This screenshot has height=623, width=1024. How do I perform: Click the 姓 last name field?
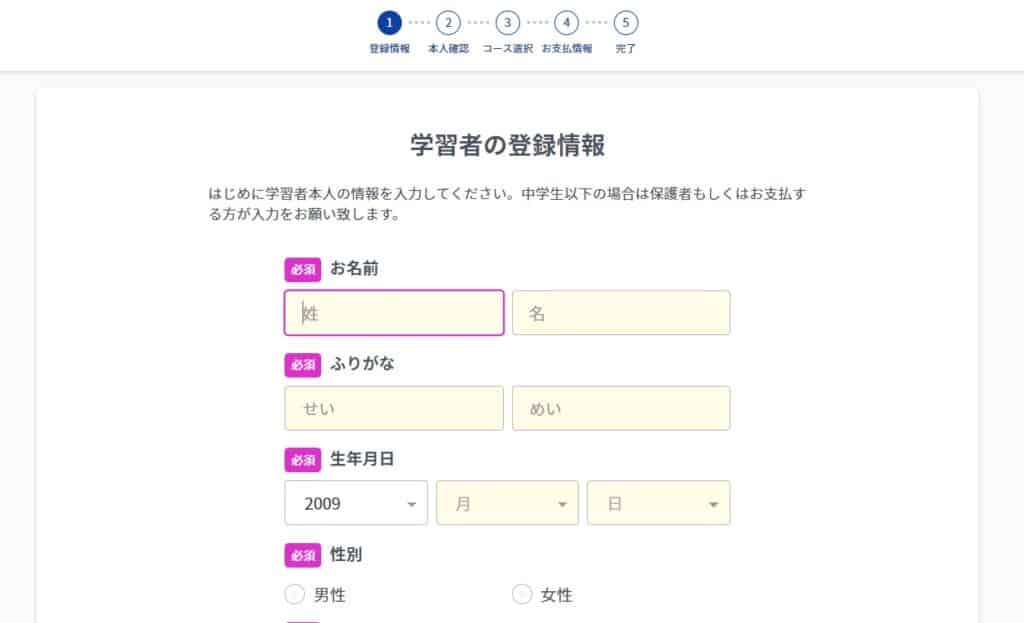pyautogui.click(x=394, y=313)
